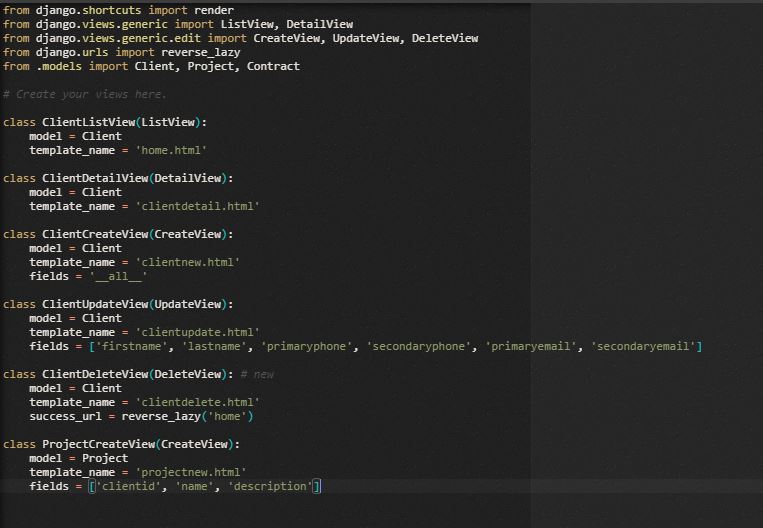Click 'reverse_lazy' in the django.urls import line
Screen dimensions: 763x528
tap(200, 53)
